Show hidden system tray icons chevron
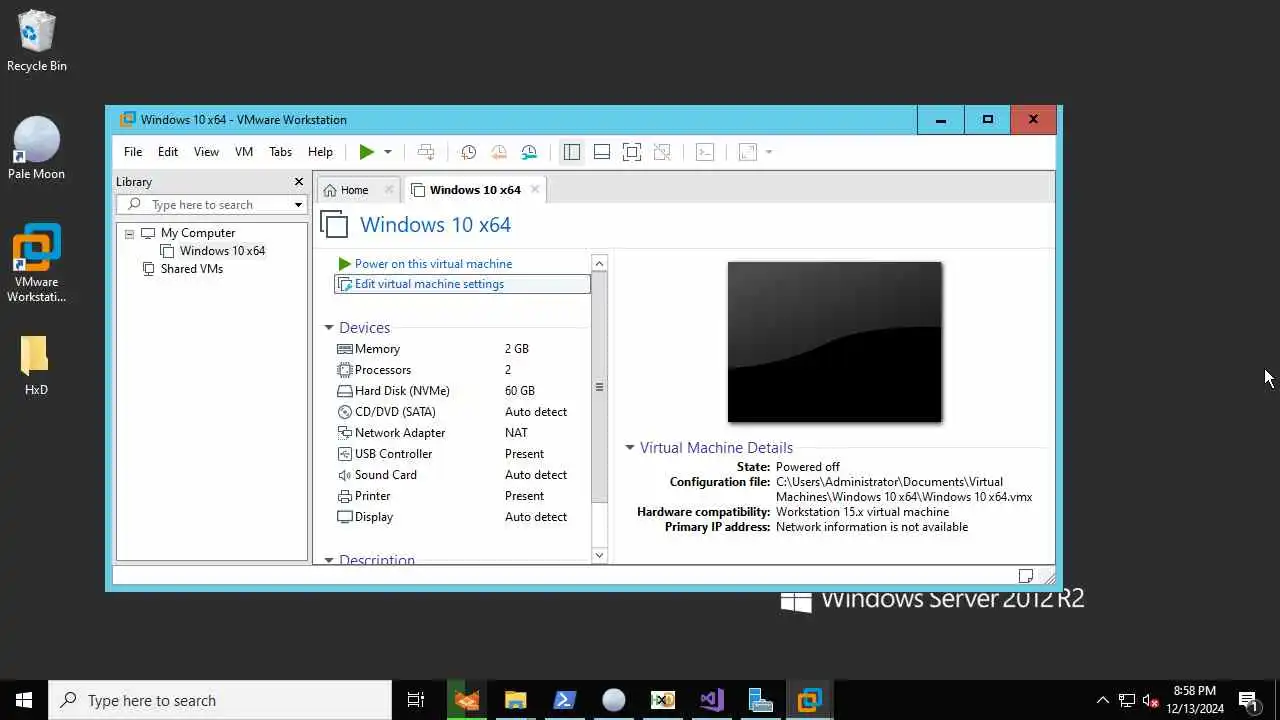This screenshot has width=1280, height=720. (x=1103, y=700)
